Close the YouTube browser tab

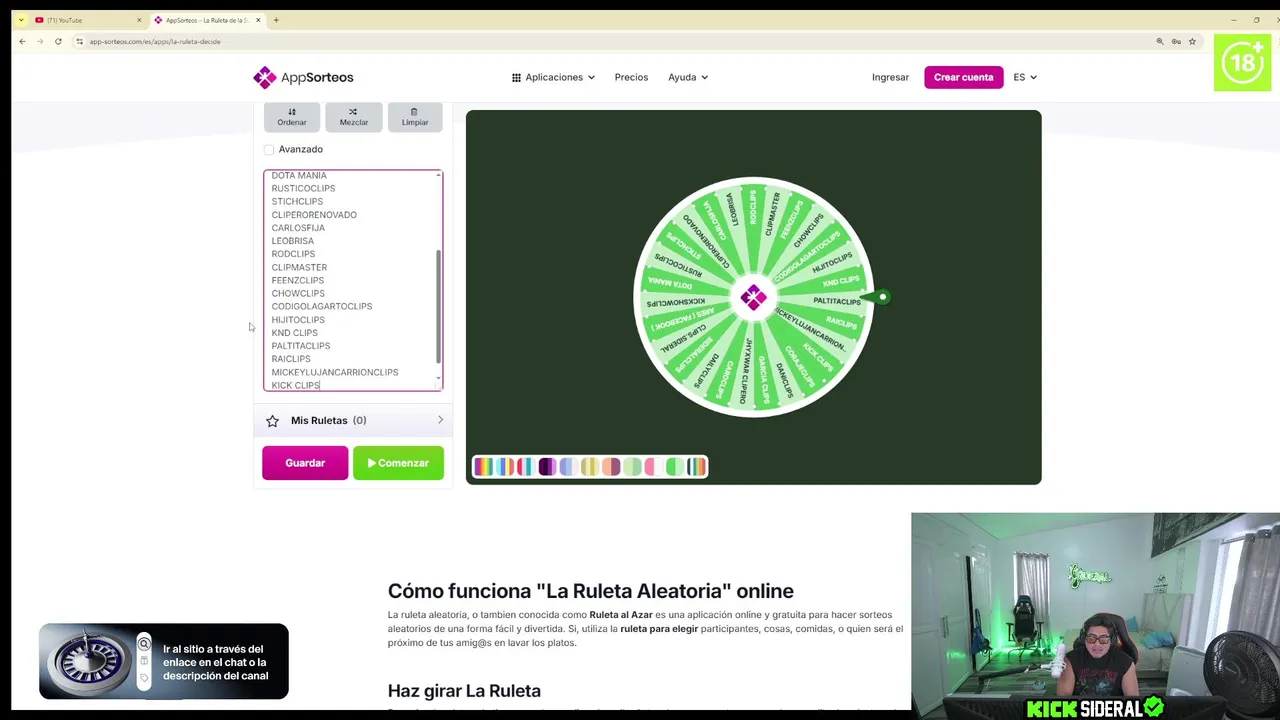(x=139, y=20)
